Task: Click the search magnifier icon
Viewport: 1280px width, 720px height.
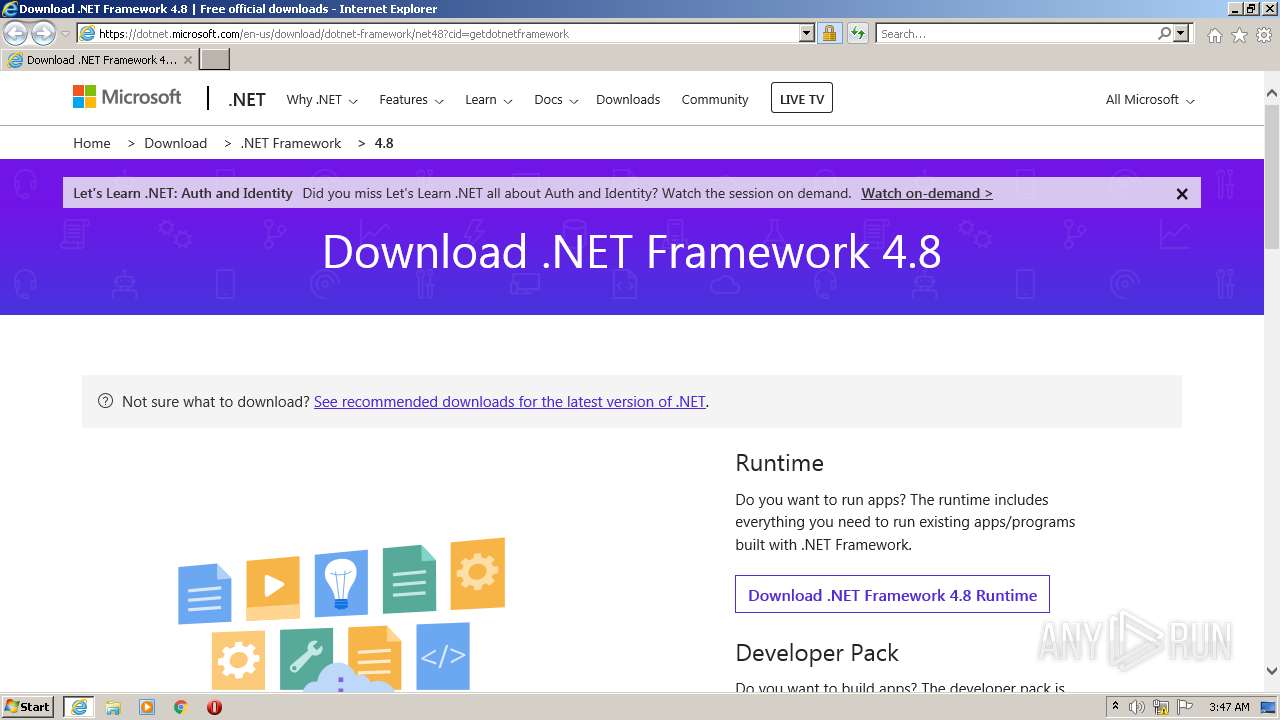Action: coord(1164,33)
